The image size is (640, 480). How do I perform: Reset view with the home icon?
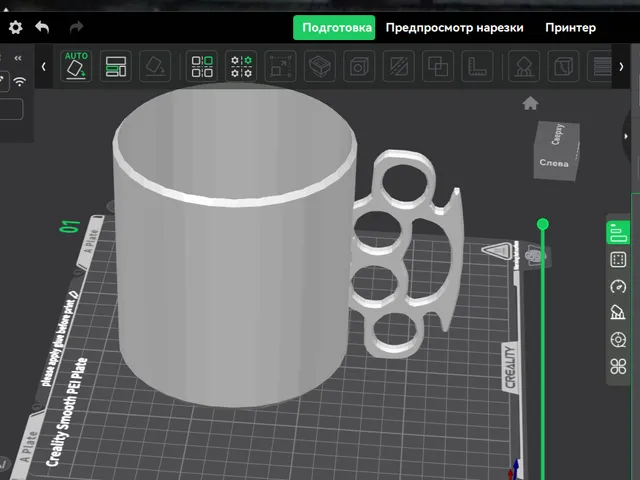[x=530, y=103]
